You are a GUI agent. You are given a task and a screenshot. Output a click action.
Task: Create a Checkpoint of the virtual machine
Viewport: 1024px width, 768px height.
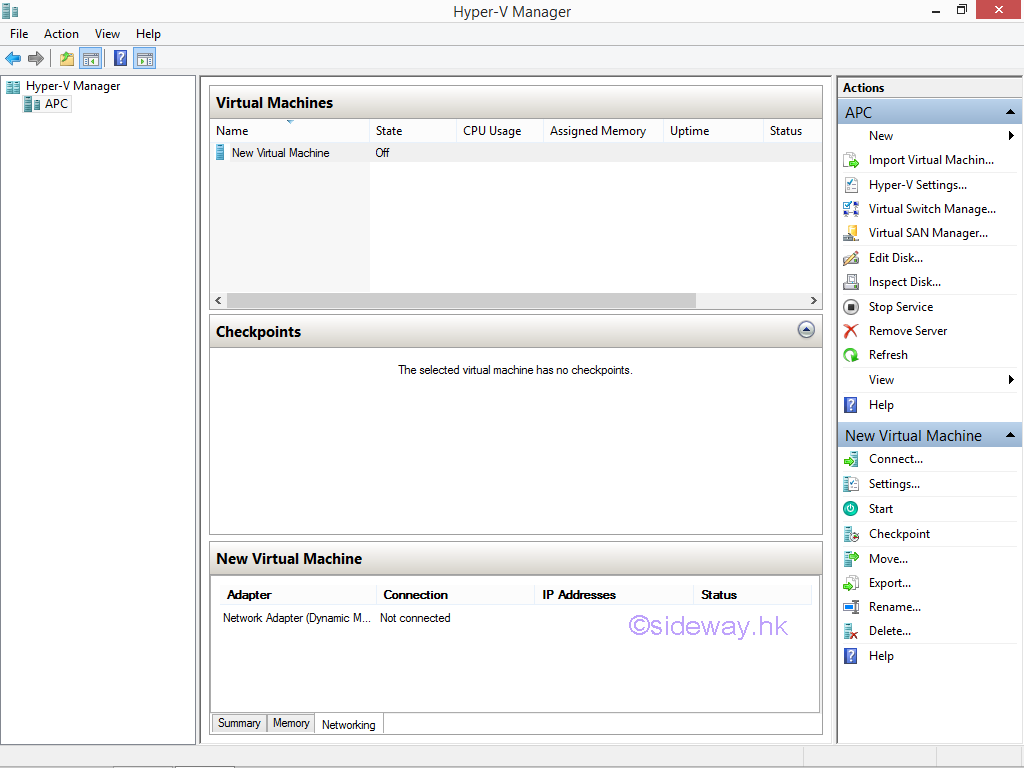(899, 534)
